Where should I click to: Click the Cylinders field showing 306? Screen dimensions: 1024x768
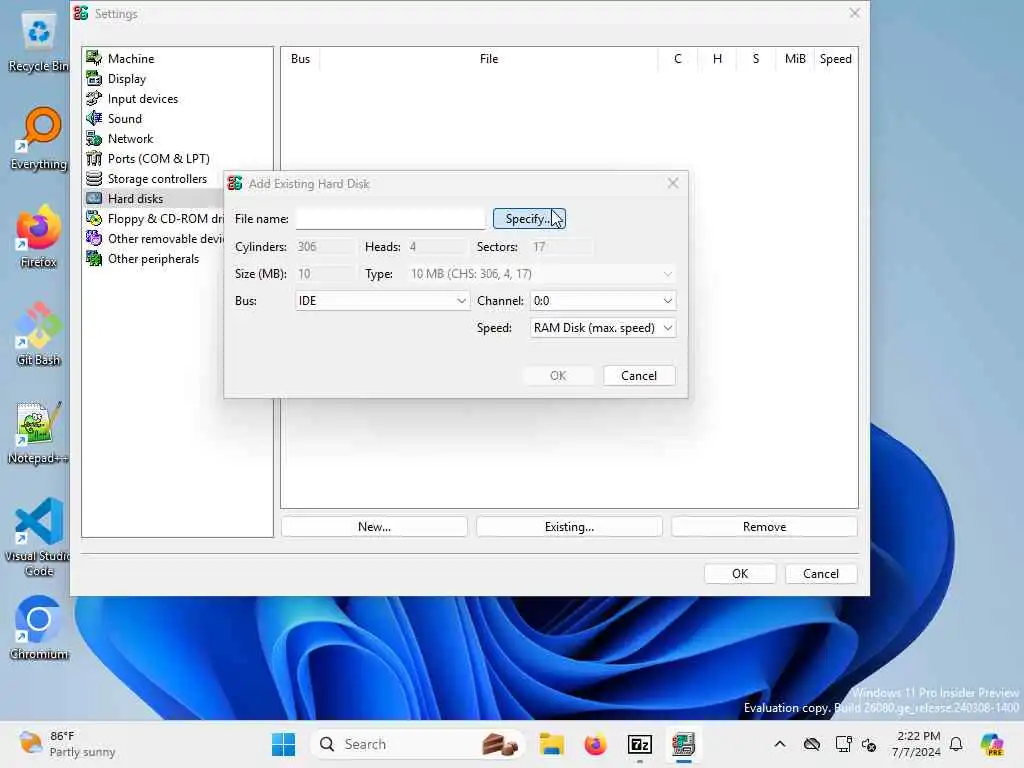point(324,247)
